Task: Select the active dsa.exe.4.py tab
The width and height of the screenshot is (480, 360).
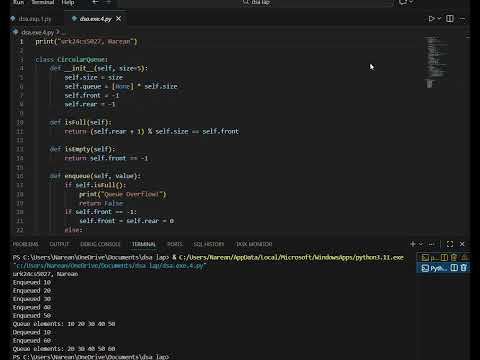Action: (95, 19)
